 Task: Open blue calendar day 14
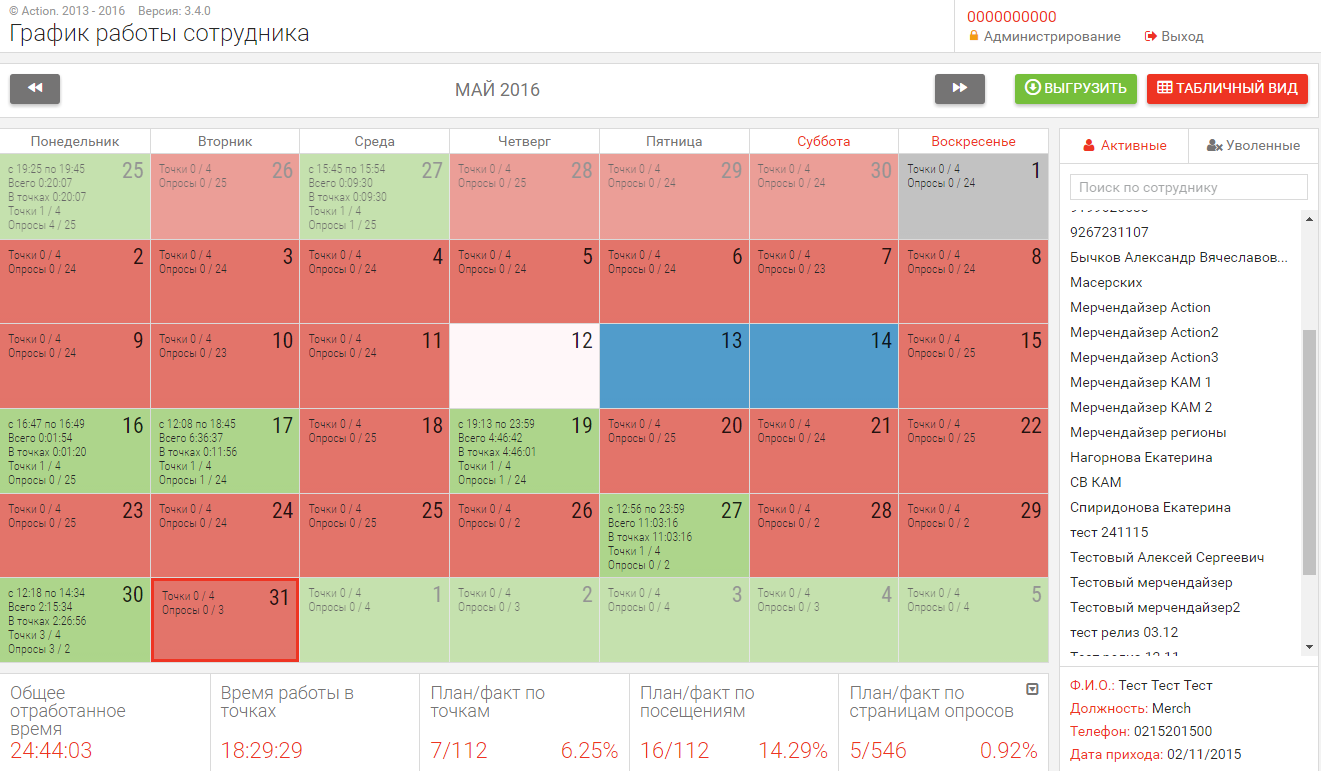click(x=824, y=365)
